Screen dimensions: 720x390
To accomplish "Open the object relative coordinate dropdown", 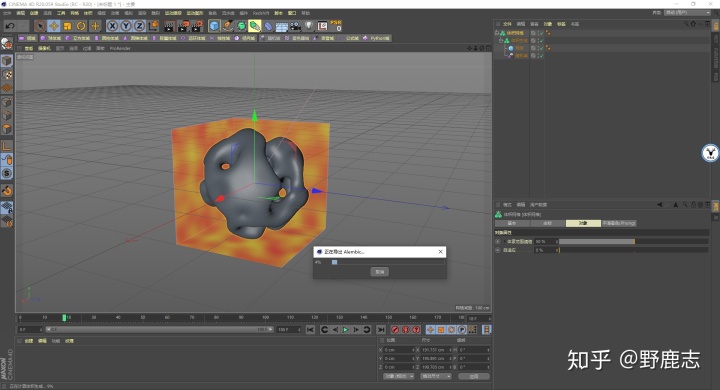I will point(398,376).
